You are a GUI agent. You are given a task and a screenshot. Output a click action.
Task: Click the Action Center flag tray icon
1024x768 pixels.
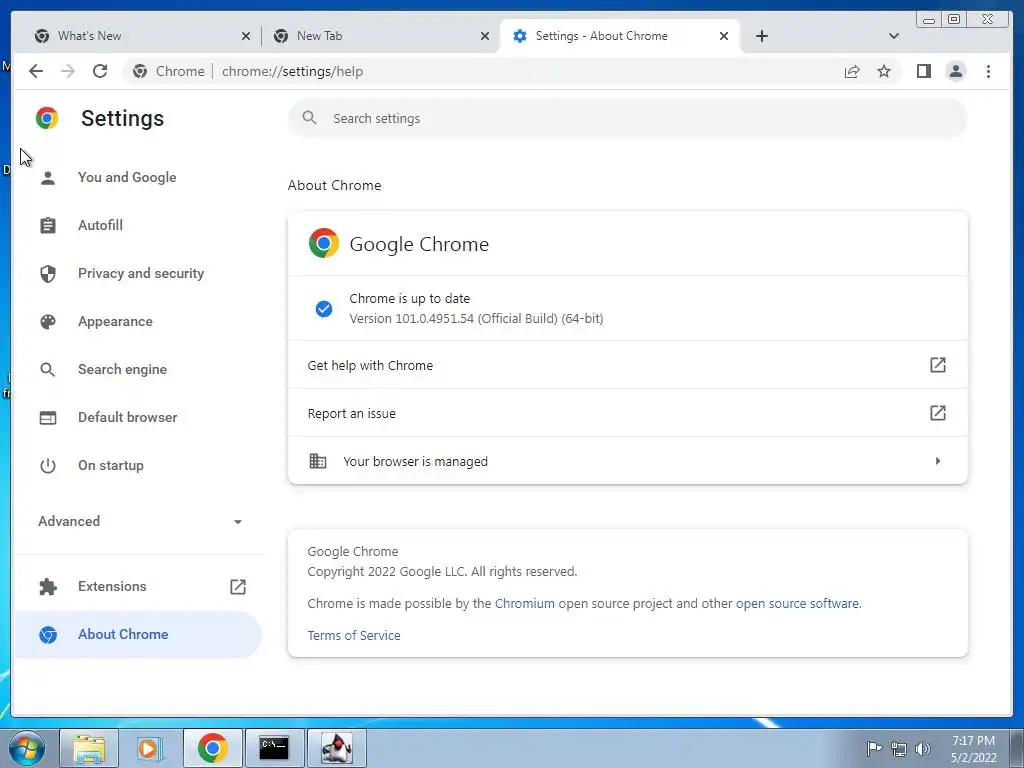coord(874,749)
